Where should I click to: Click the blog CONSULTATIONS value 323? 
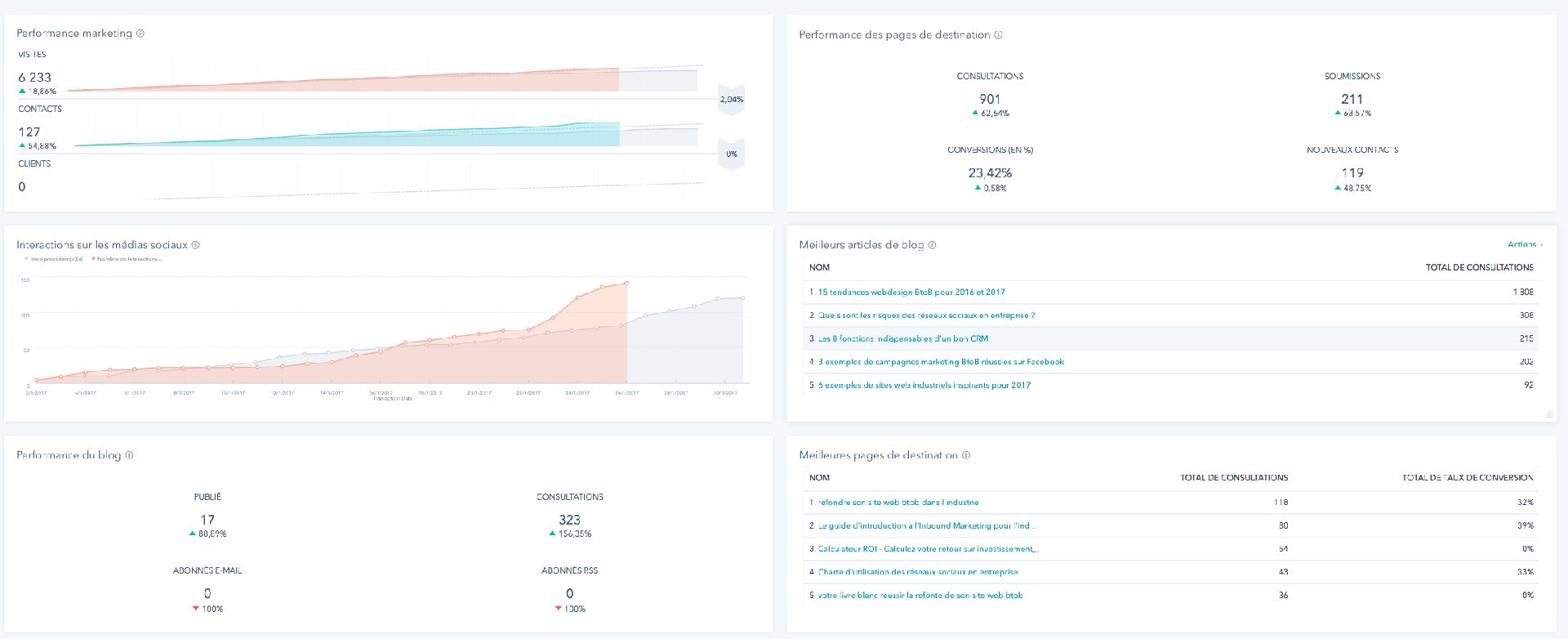click(x=570, y=520)
